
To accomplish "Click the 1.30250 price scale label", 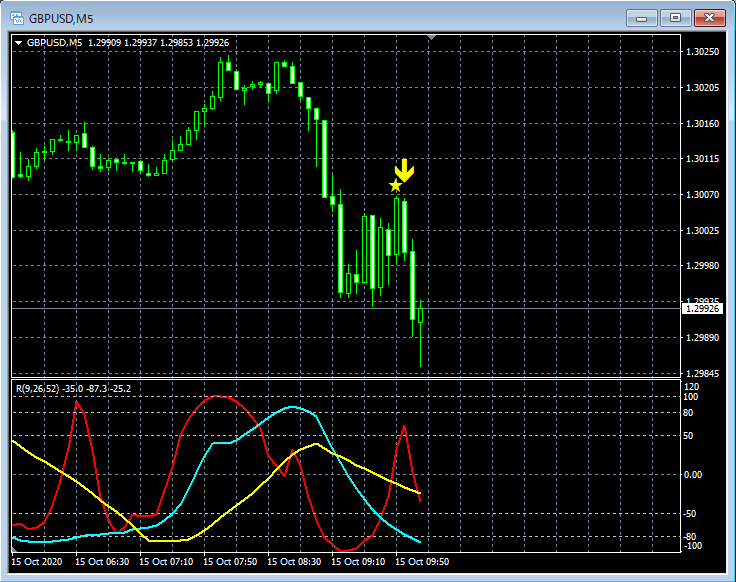I will click(x=703, y=51).
